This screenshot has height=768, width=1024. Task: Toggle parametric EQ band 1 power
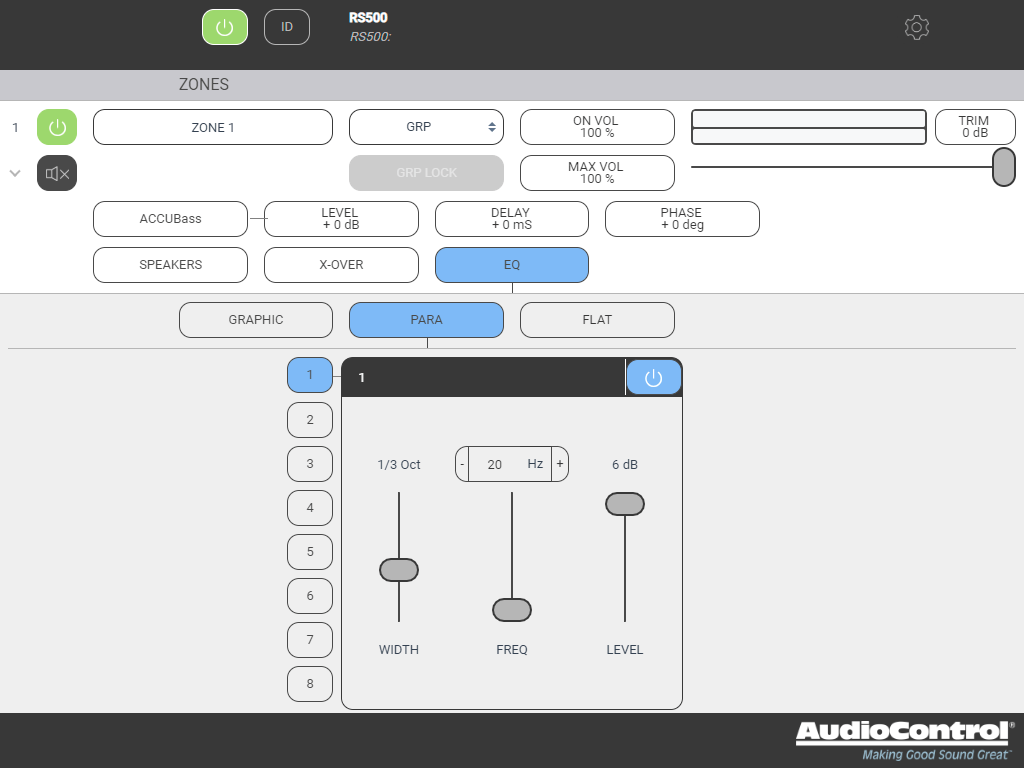pos(654,378)
